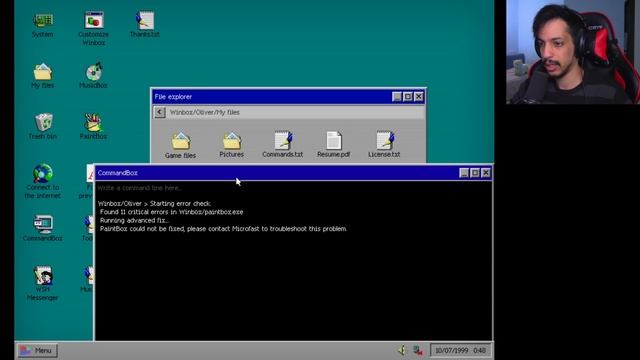Launch the PaintBox desktop icon

tap(93, 127)
